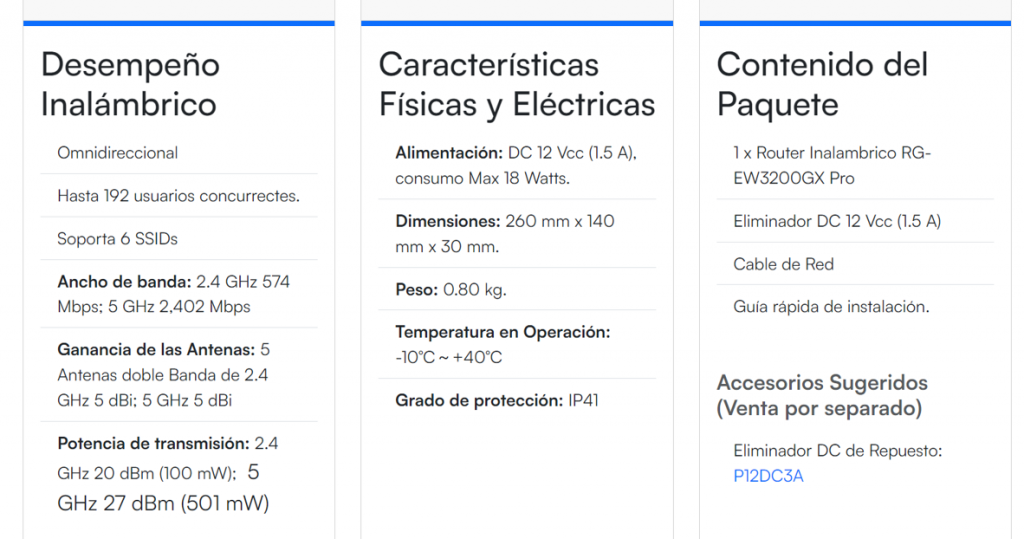1024x539 pixels.
Task: Click the Router Inalambrico RG-EW3200GX Pro item
Action: point(831,165)
